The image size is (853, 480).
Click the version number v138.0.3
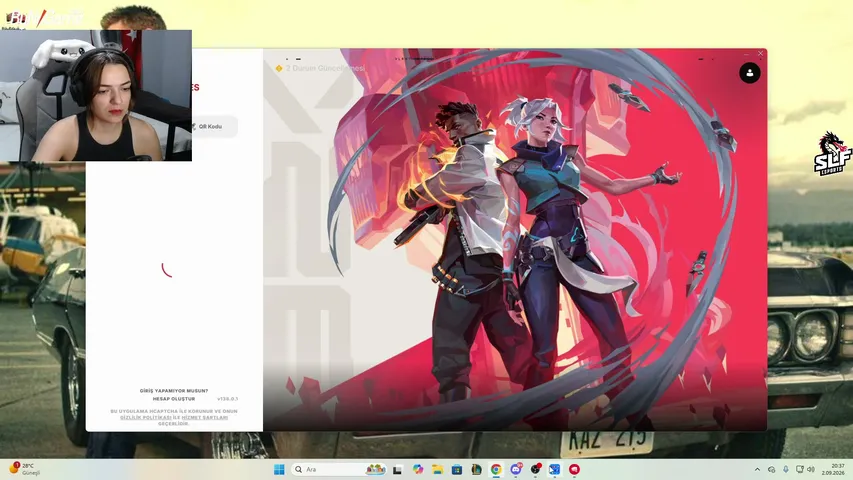pos(227,399)
